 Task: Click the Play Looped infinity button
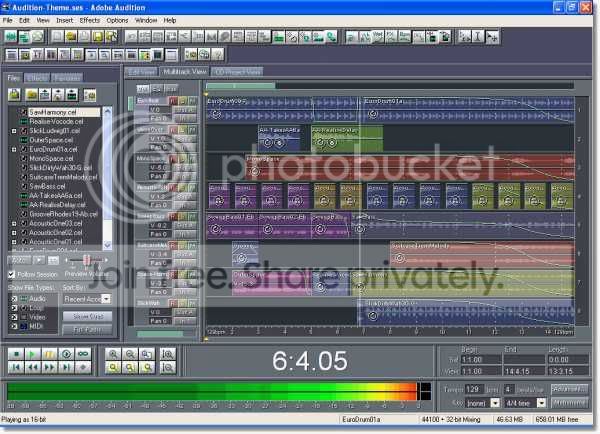(x=83, y=354)
